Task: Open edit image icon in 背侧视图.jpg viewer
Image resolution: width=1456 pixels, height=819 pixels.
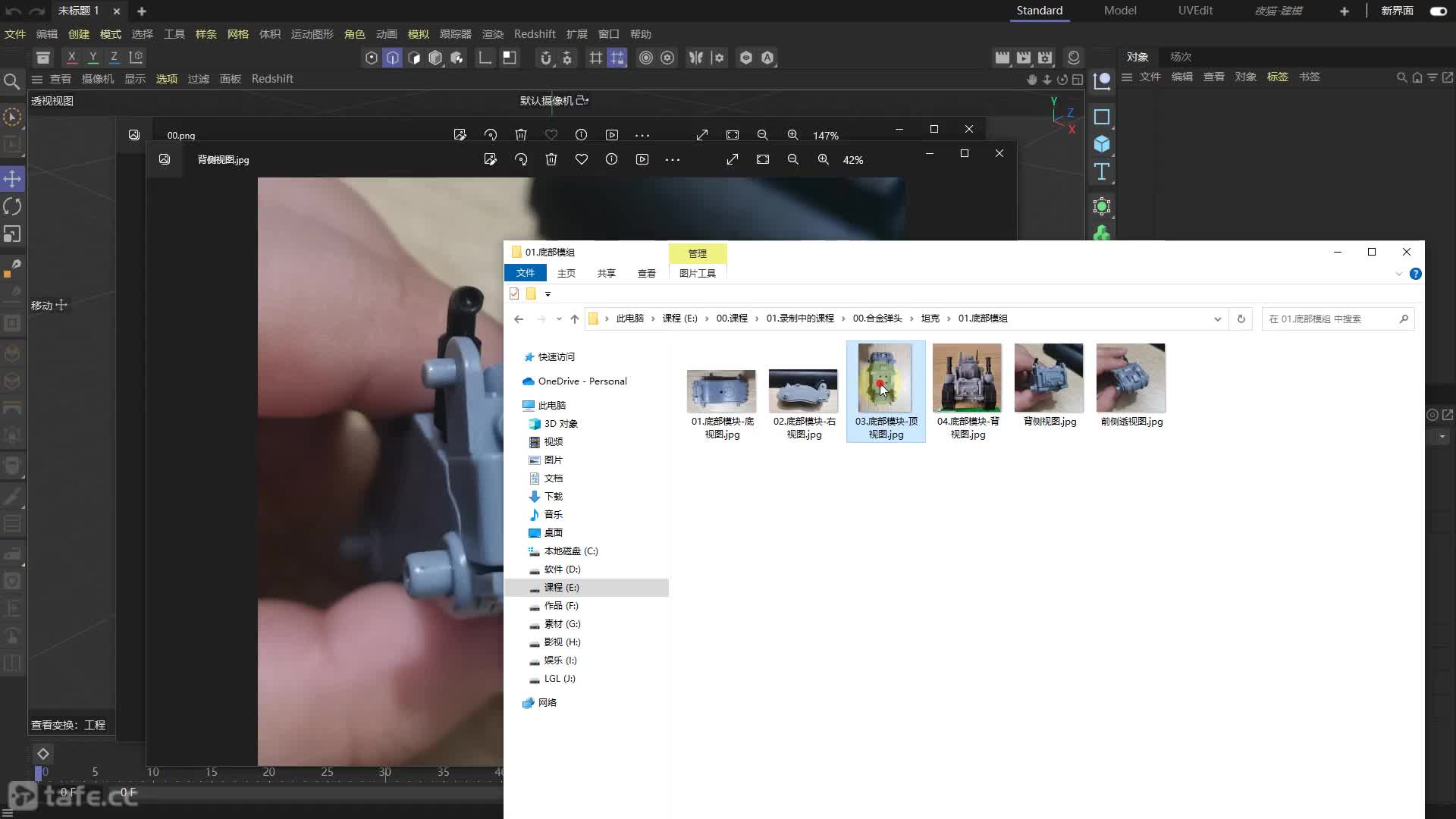Action: [491, 159]
